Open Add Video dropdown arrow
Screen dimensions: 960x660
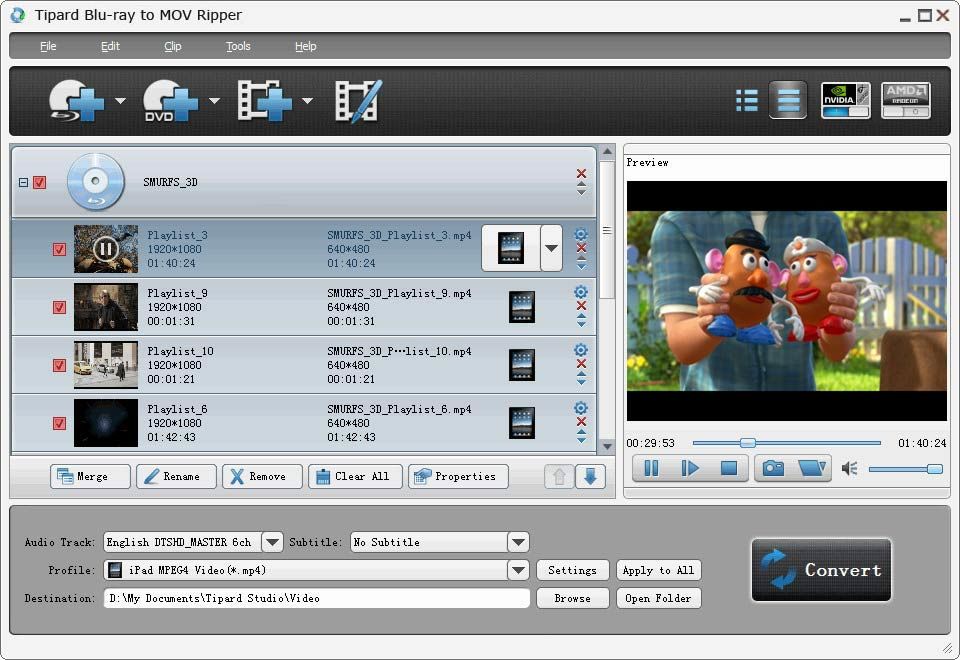pyautogui.click(x=307, y=100)
